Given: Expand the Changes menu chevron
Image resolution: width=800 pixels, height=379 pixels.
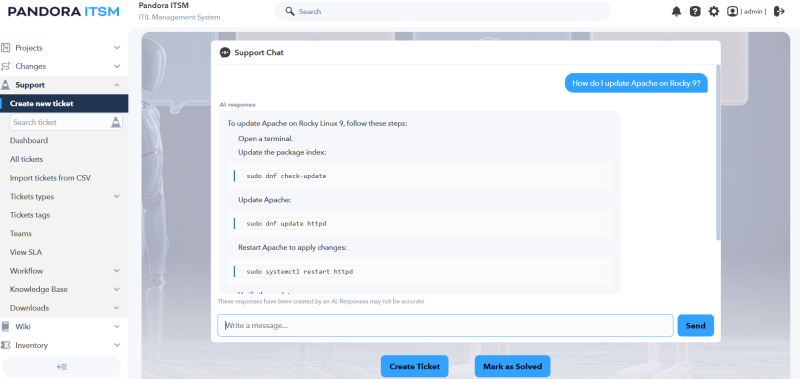Looking at the screenshot, I should click(117, 66).
